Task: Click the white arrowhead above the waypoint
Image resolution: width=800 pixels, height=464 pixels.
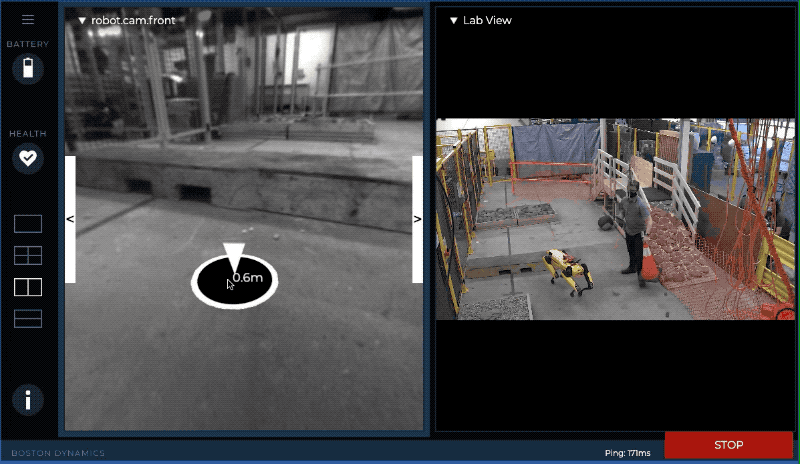Action: coord(233,253)
